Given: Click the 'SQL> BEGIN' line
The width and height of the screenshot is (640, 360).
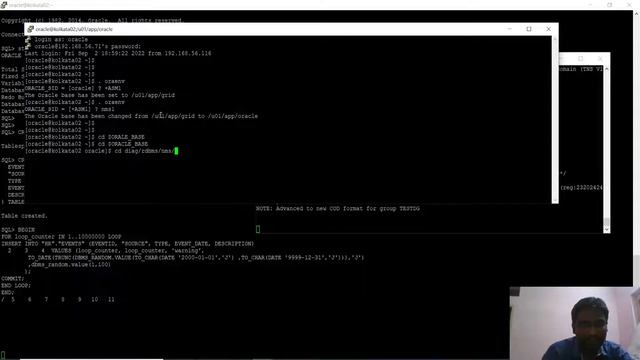Looking at the screenshot, I should (x=18, y=230).
